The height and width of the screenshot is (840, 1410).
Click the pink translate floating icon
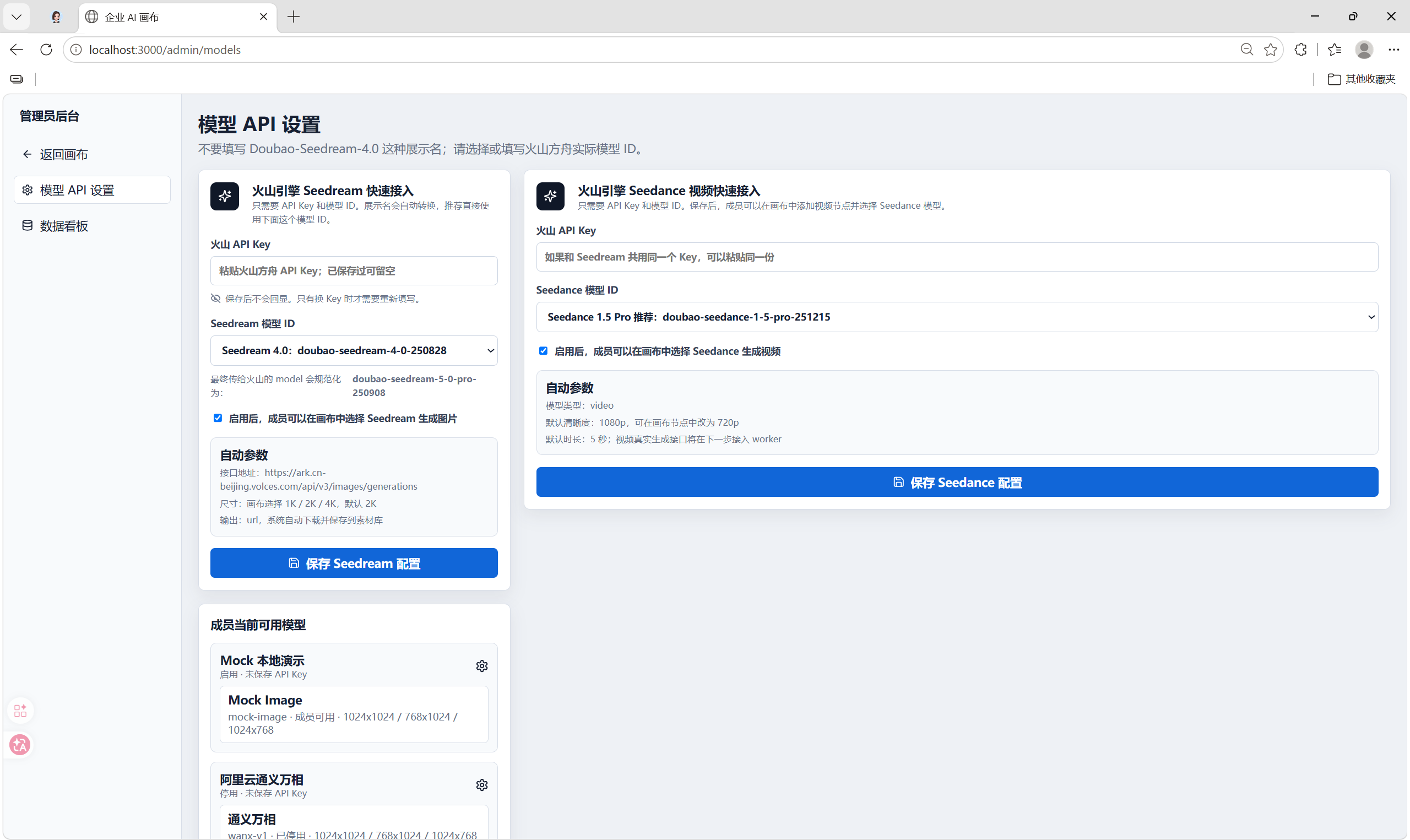[x=20, y=745]
